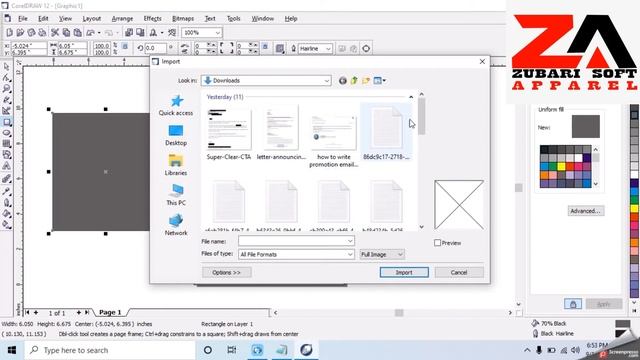
Task: Expand the File name combo box
Action: [x=350, y=241]
